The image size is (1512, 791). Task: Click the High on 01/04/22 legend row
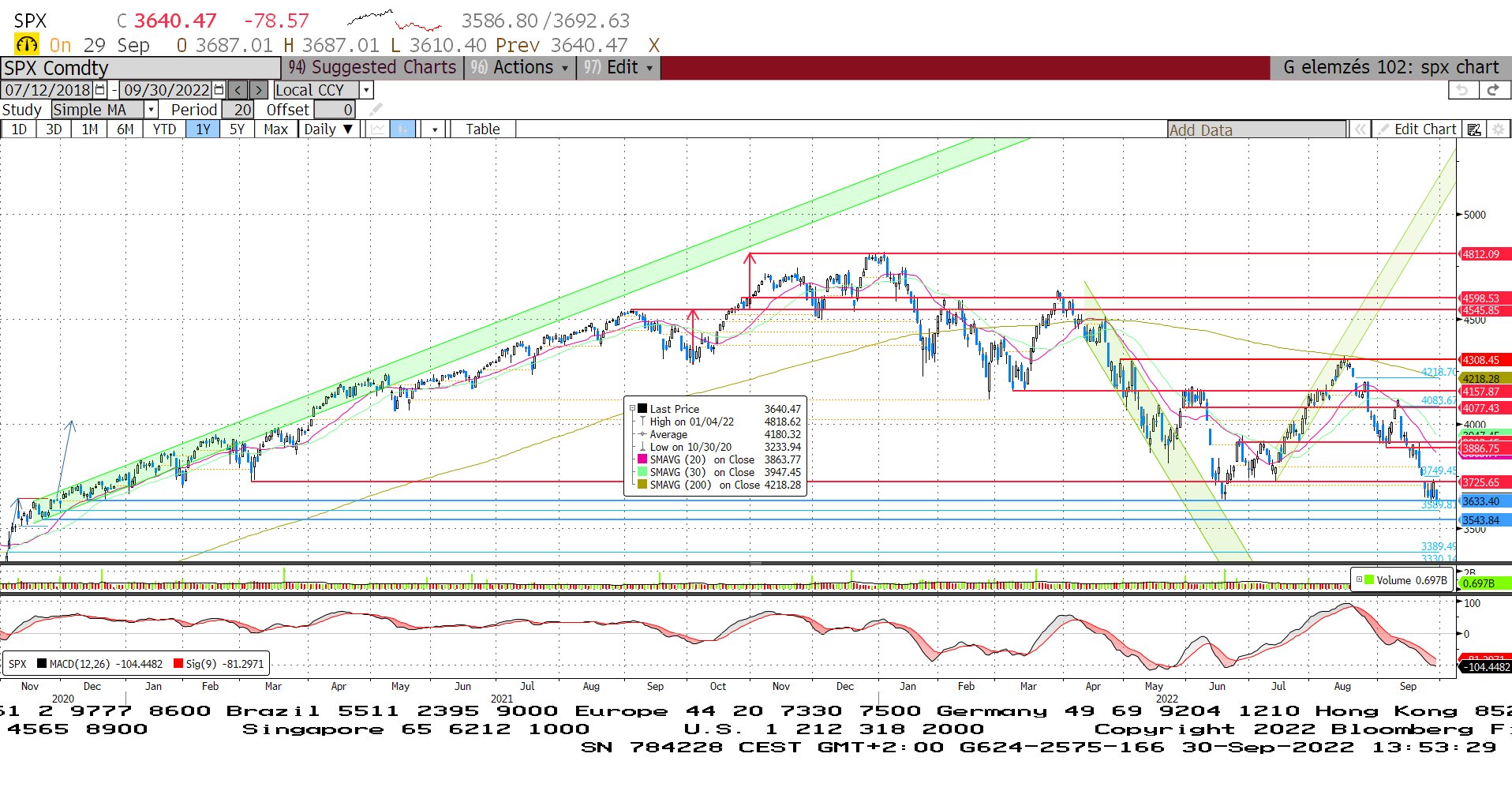[720, 422]
